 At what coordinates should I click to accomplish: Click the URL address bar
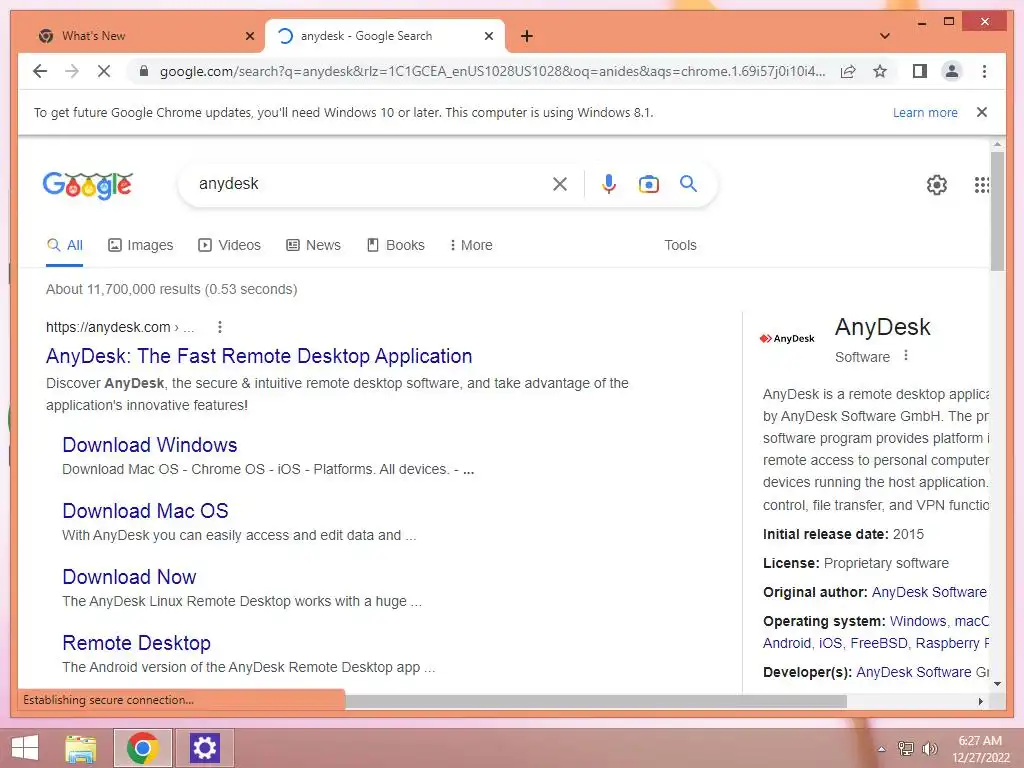coord(492,71)
